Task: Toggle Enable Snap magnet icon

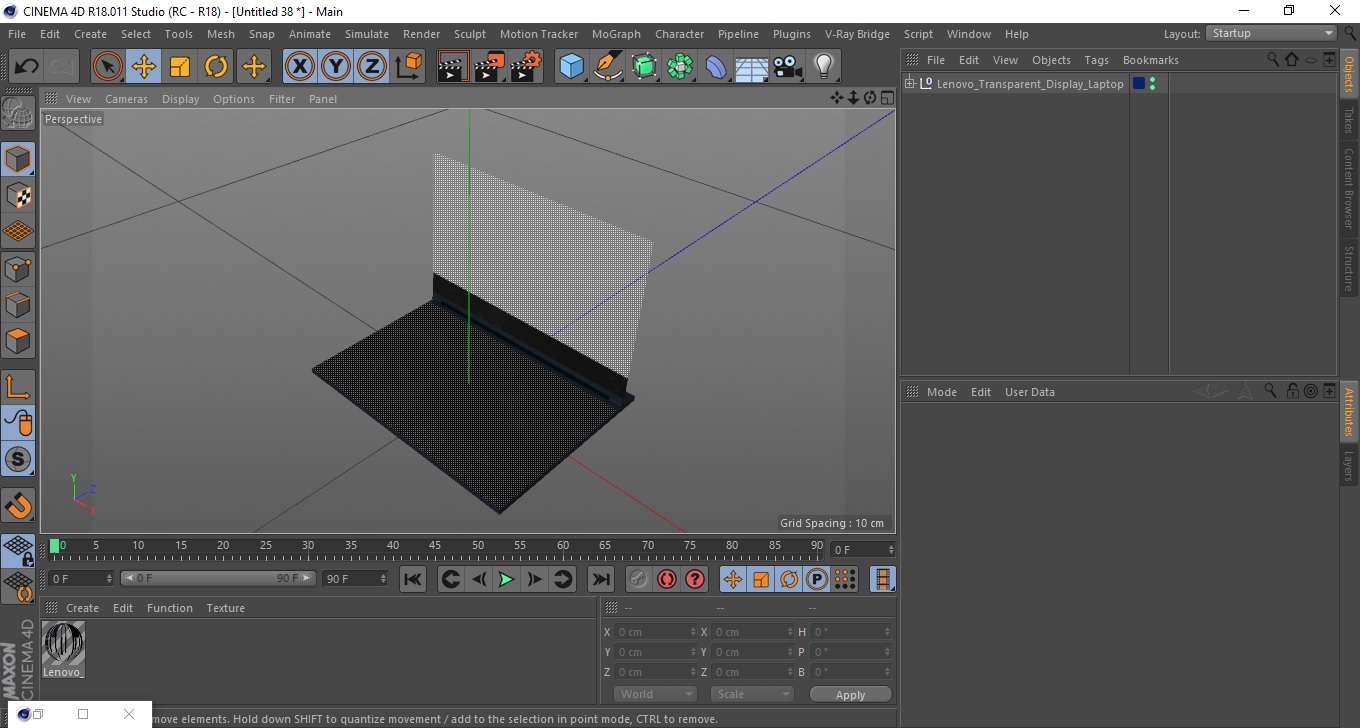Action: [x=18, y=505]
